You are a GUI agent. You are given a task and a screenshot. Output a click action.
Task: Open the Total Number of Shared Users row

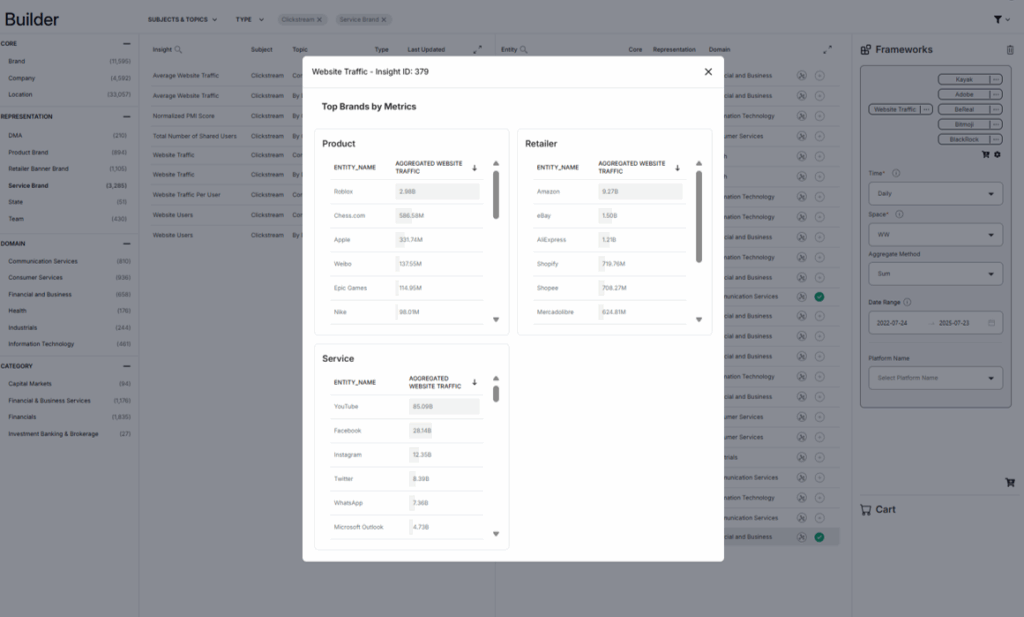[195, 136]
